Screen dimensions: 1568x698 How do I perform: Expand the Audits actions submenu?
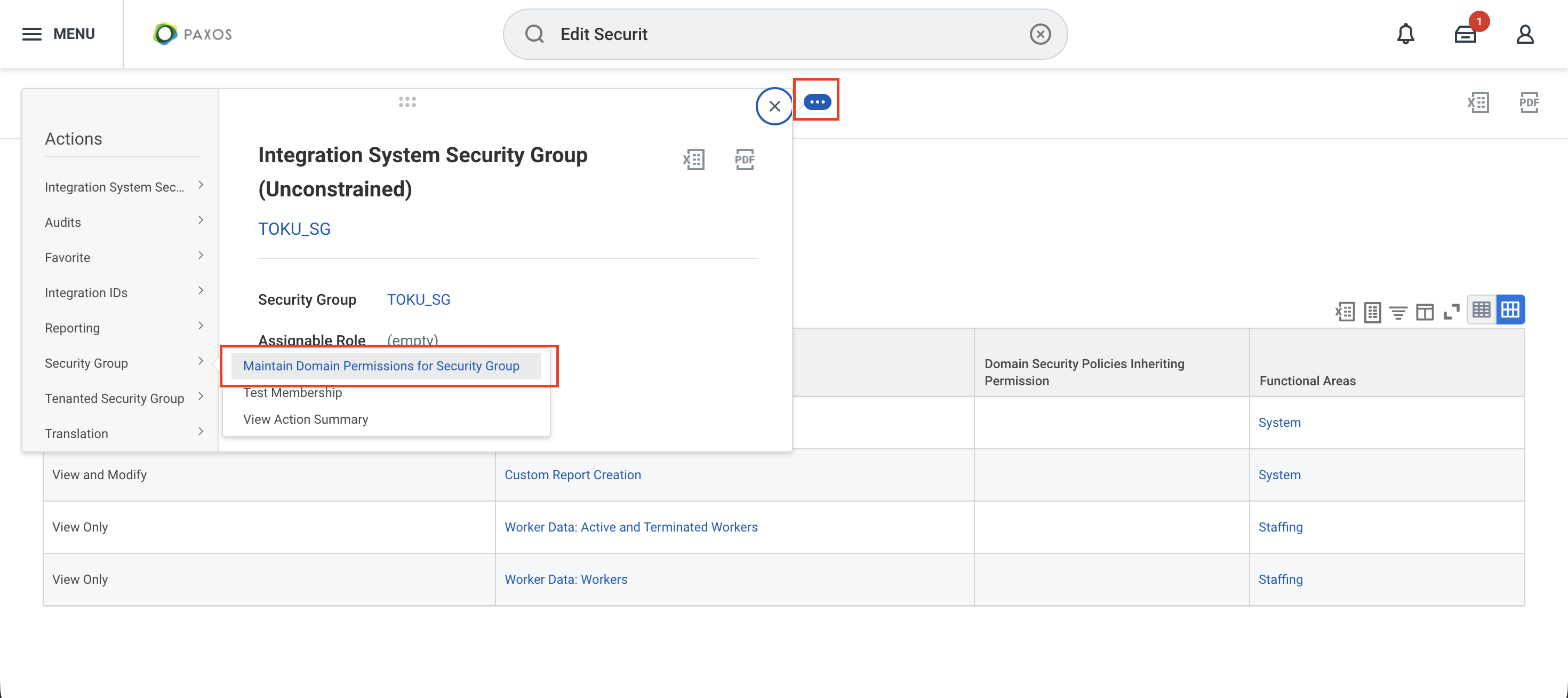pos(124,221)
